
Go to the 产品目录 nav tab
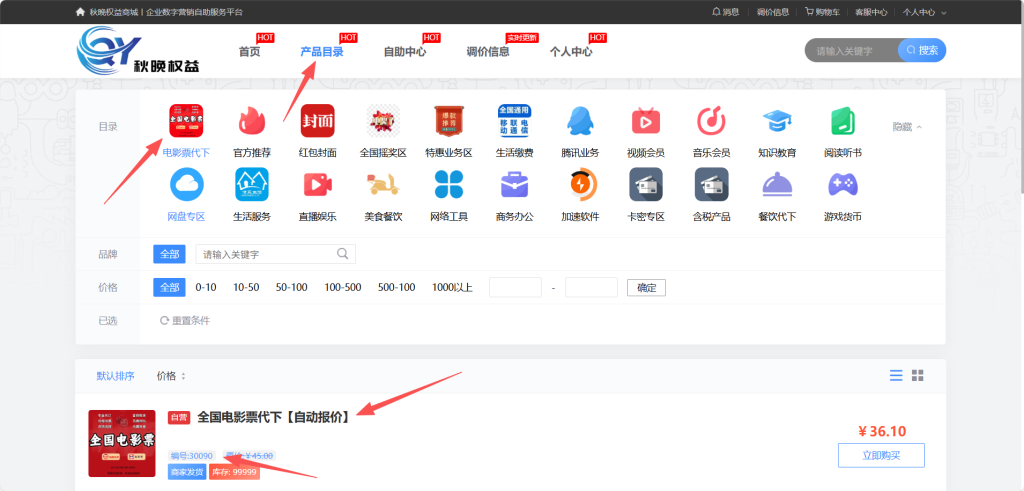pyautogui.click(x=322, y=52)
